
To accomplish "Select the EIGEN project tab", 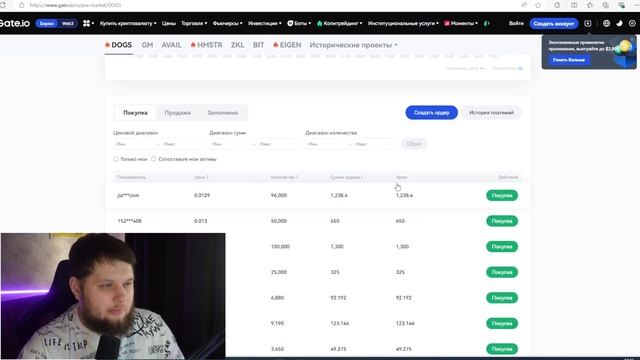I will [x=287, y=45].
